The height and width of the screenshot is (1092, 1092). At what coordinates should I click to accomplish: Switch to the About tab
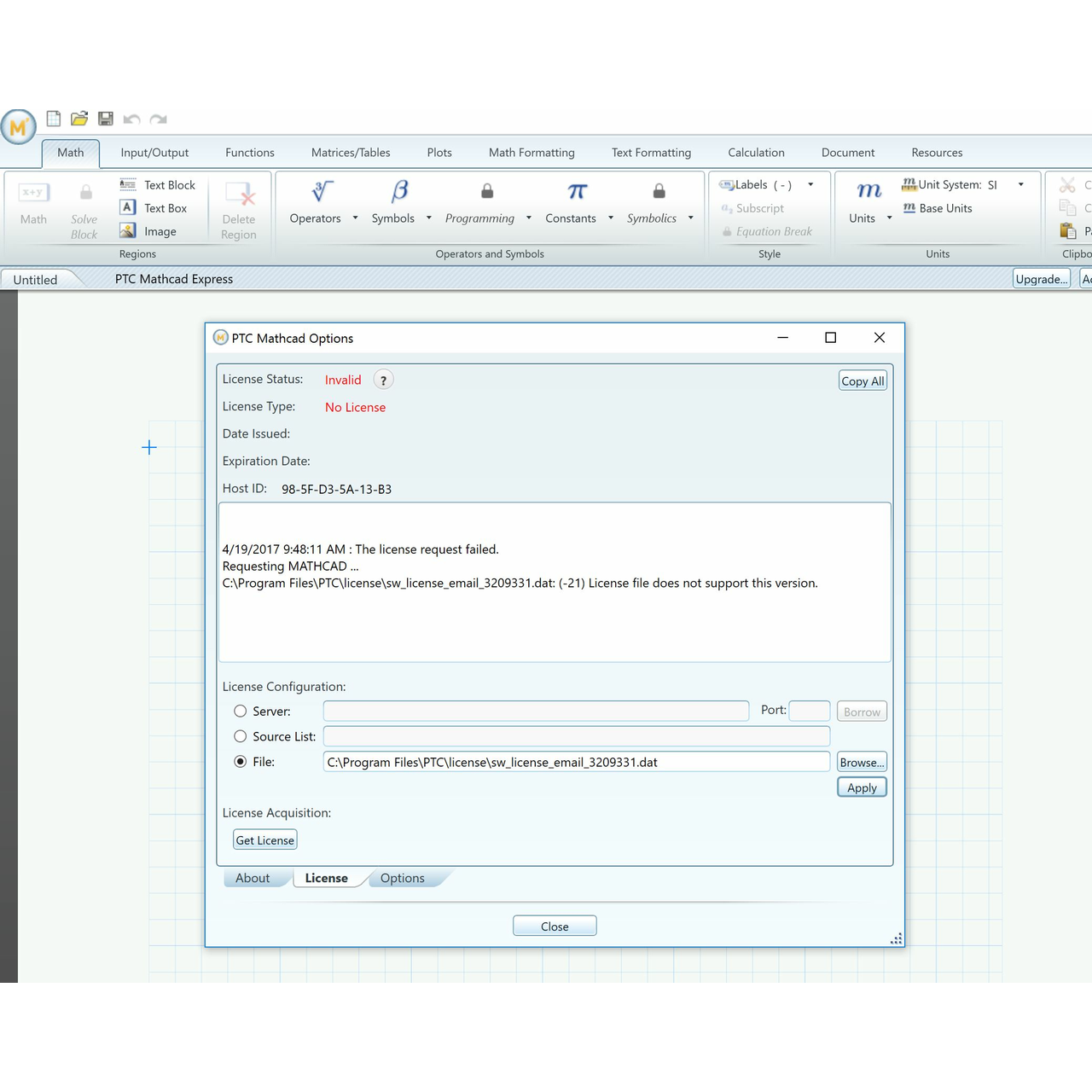[x=253, y=878]
